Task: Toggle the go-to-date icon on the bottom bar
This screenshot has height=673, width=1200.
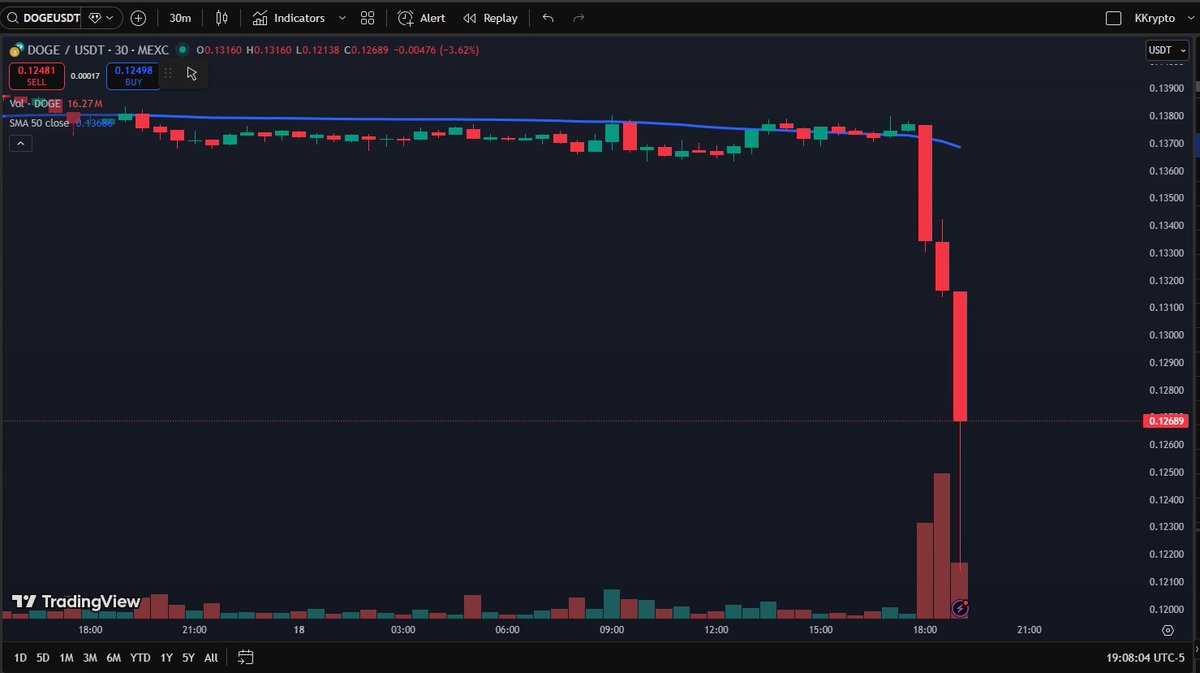Action: click(x=244, y=657)
